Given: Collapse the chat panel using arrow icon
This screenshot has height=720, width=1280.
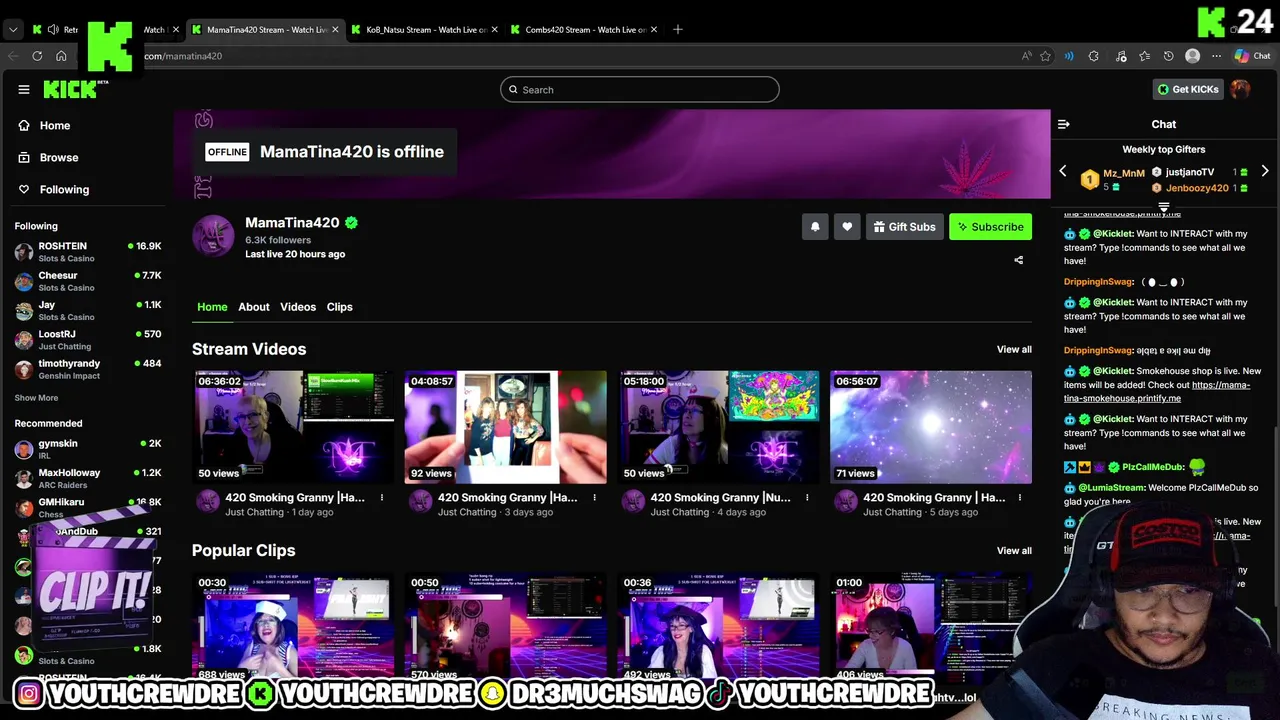Looking at the screenshot, I should point(1063,124).
